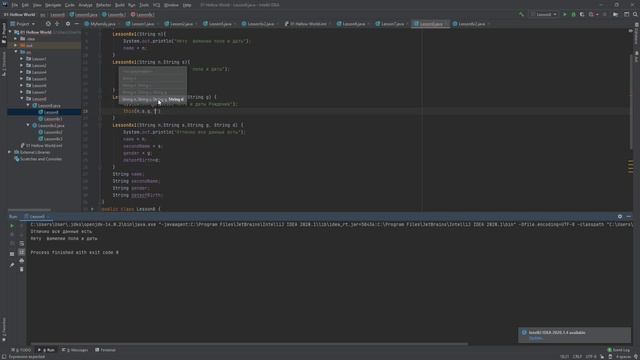Switch to the Lesson7.java editor tab
The height and width of the screenshot is (360, 640).
tap(391, 24)
